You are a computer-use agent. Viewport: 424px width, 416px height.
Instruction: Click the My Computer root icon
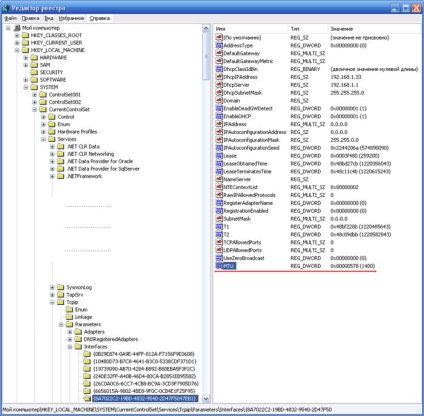[17, 28]
